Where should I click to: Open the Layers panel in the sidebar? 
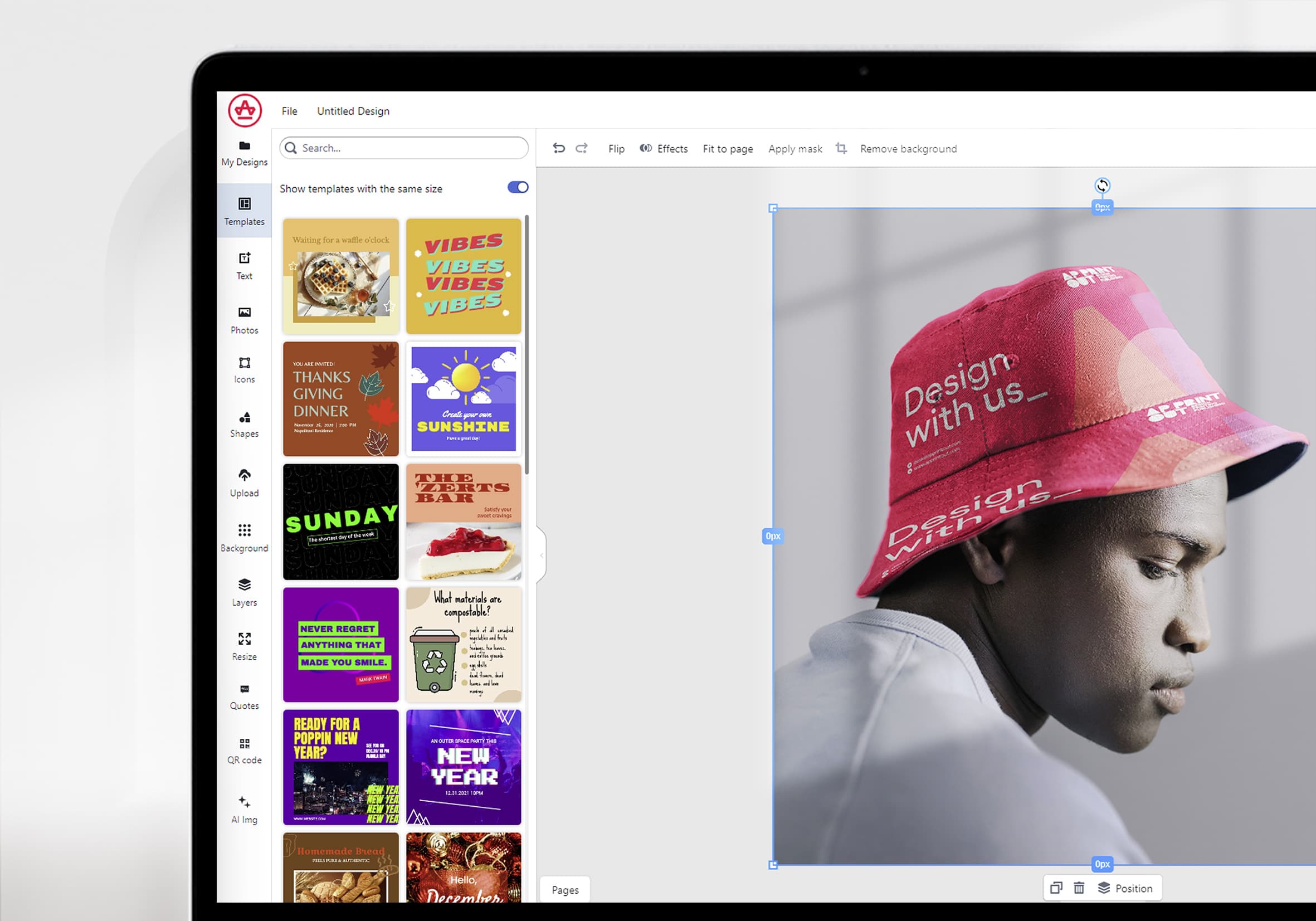point(244,592)
